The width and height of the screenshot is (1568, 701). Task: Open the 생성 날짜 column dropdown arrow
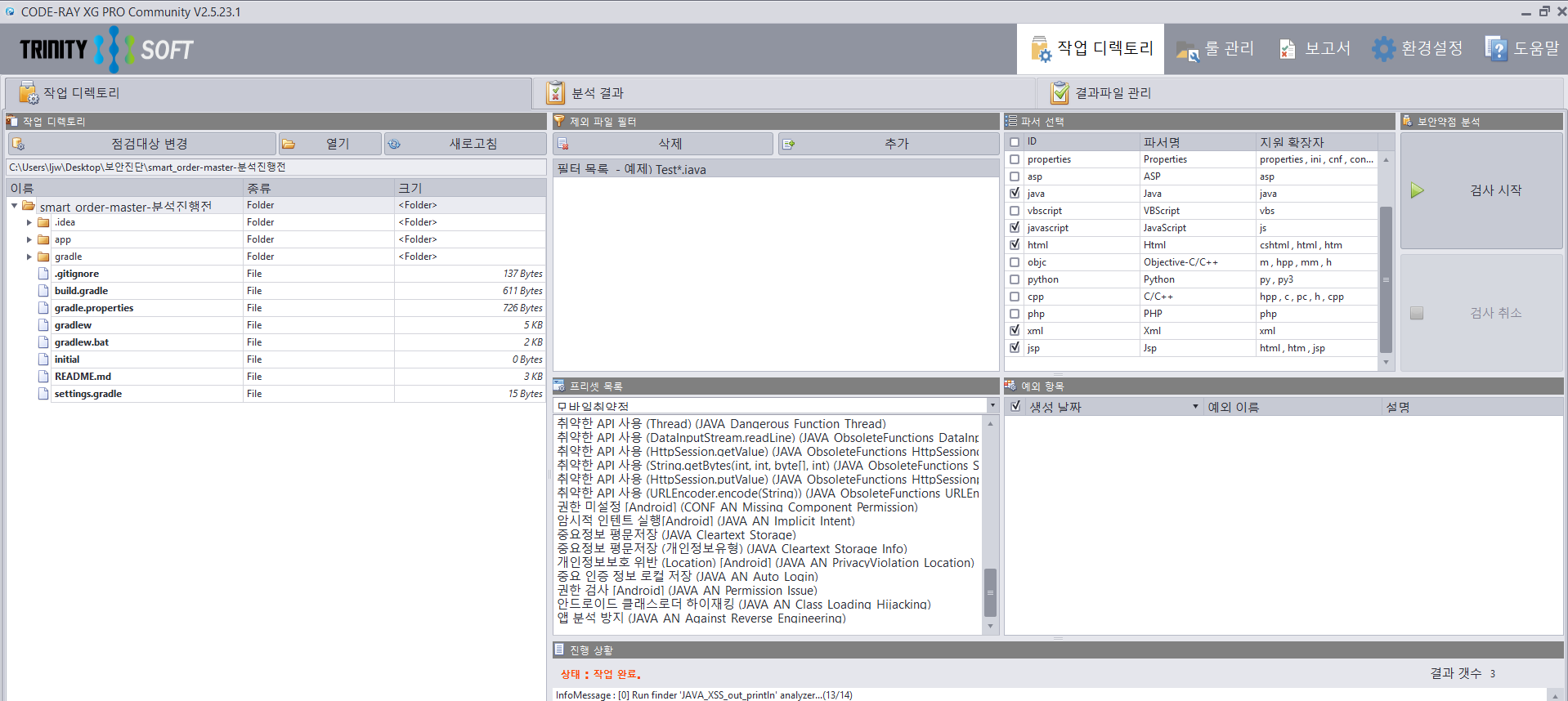1195,406
